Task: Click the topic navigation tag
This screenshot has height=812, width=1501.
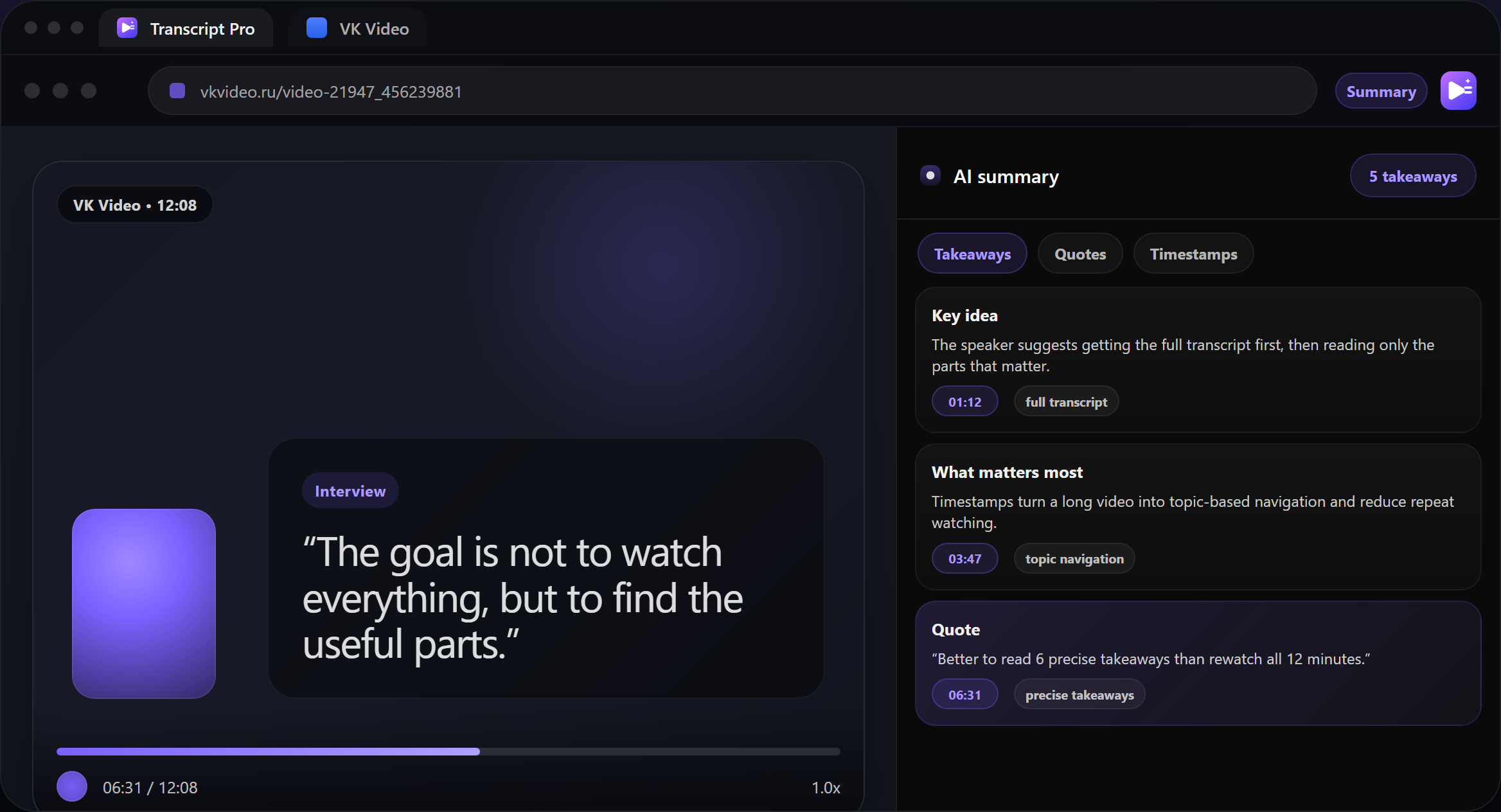Action: pos(1074,558)
